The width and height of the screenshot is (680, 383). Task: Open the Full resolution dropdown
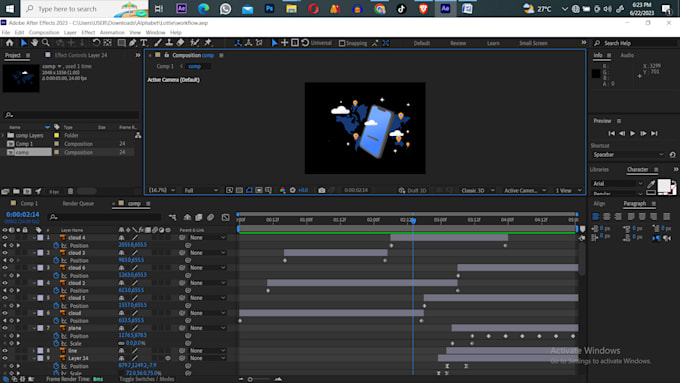(201, 190)
